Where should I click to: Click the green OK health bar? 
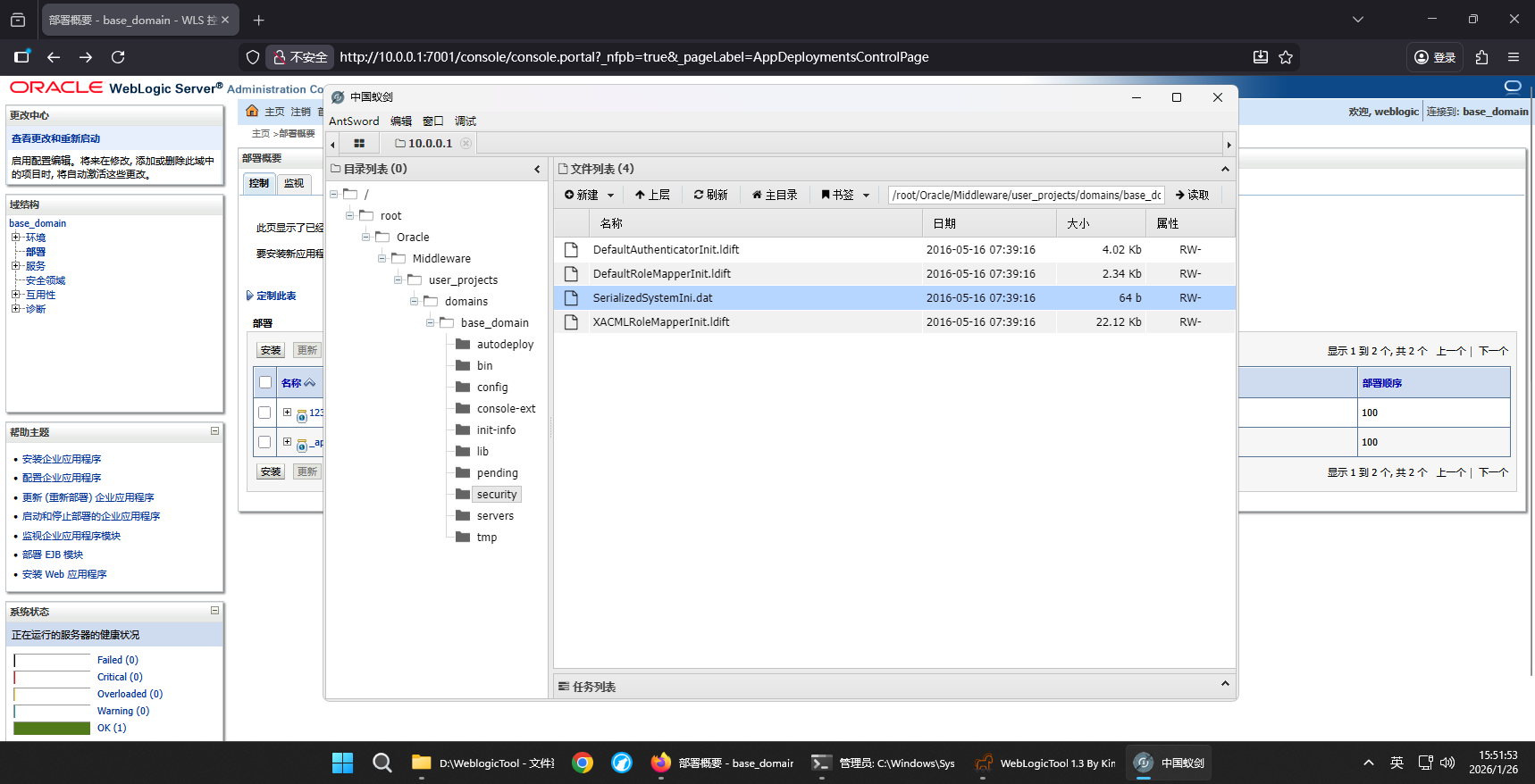tap(53, 728)
